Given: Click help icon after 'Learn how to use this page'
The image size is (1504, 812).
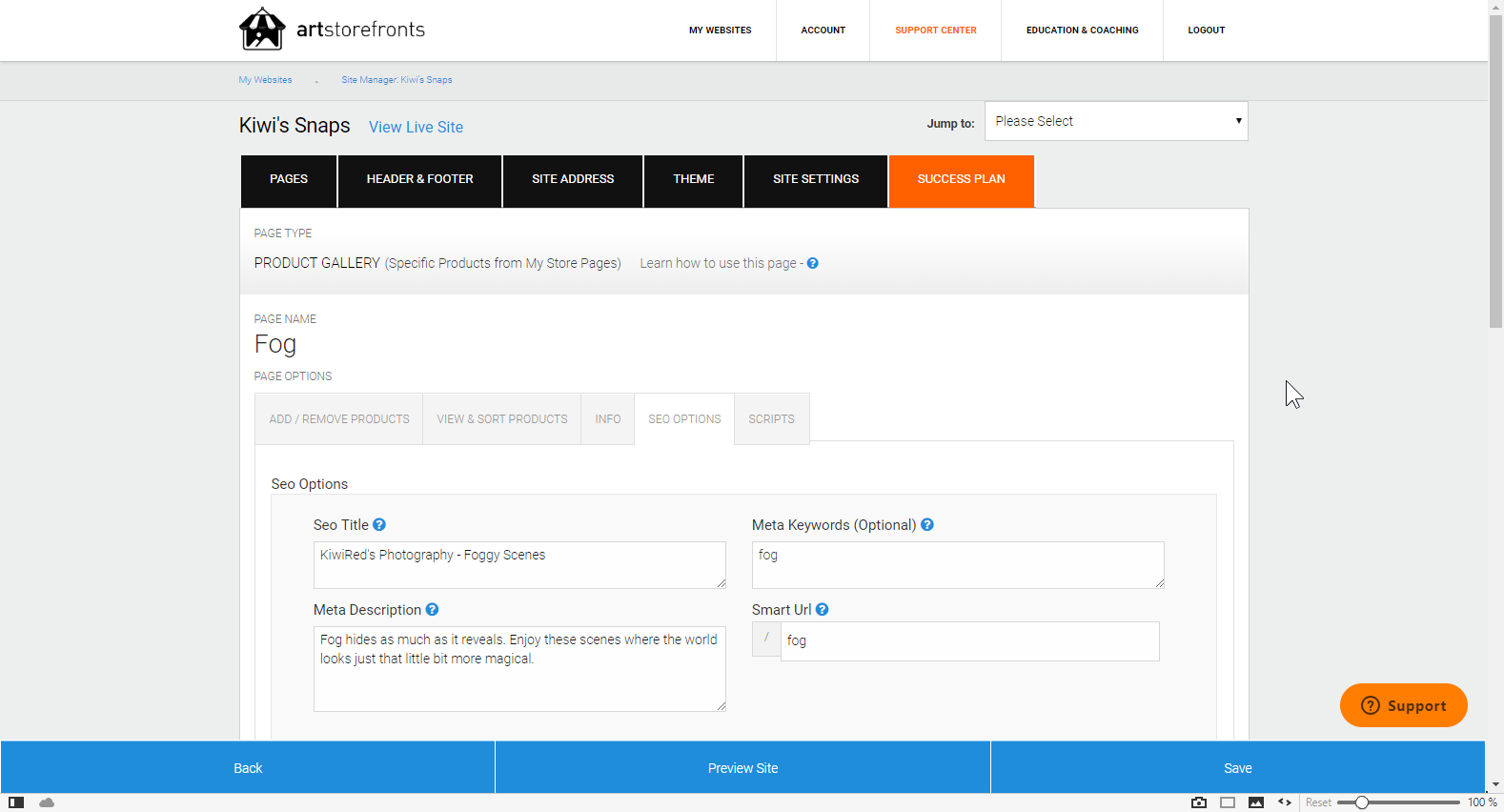Looking at the screenshot, I should pyautogui.click(x=813, y=264).
